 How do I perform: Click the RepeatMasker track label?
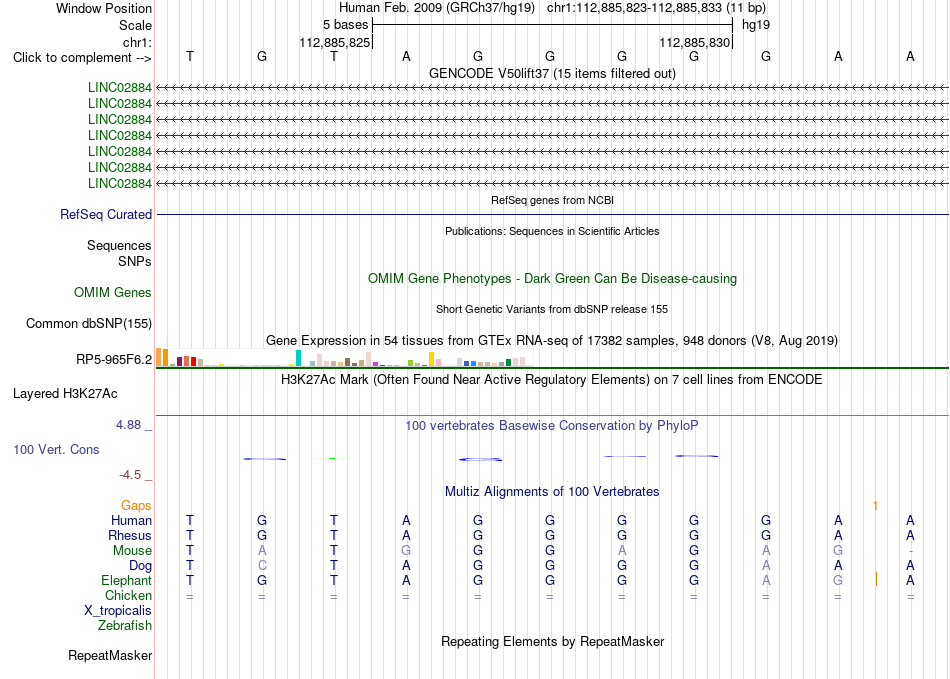(x=110, y=655)
